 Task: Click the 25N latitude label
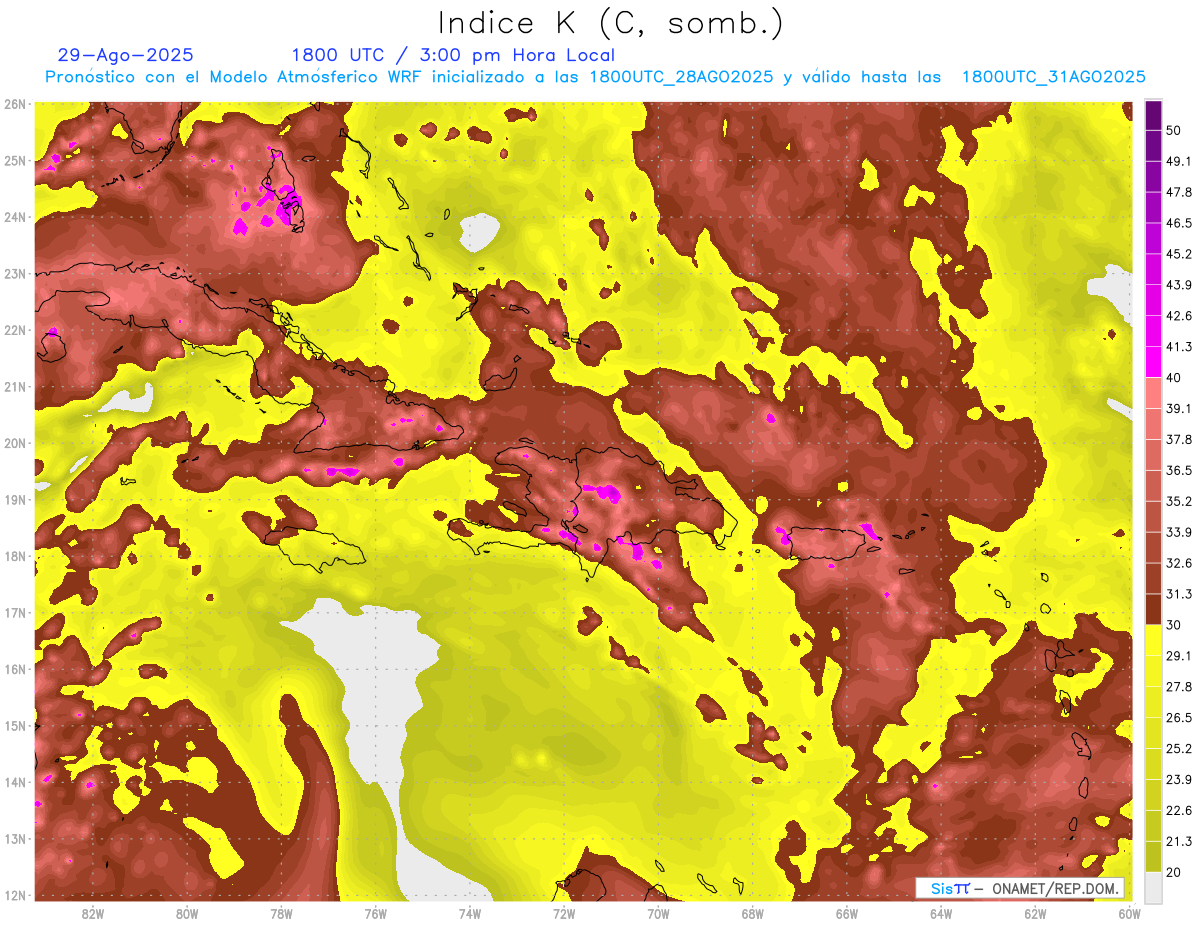pyautogui.click(x=15, y=160)
